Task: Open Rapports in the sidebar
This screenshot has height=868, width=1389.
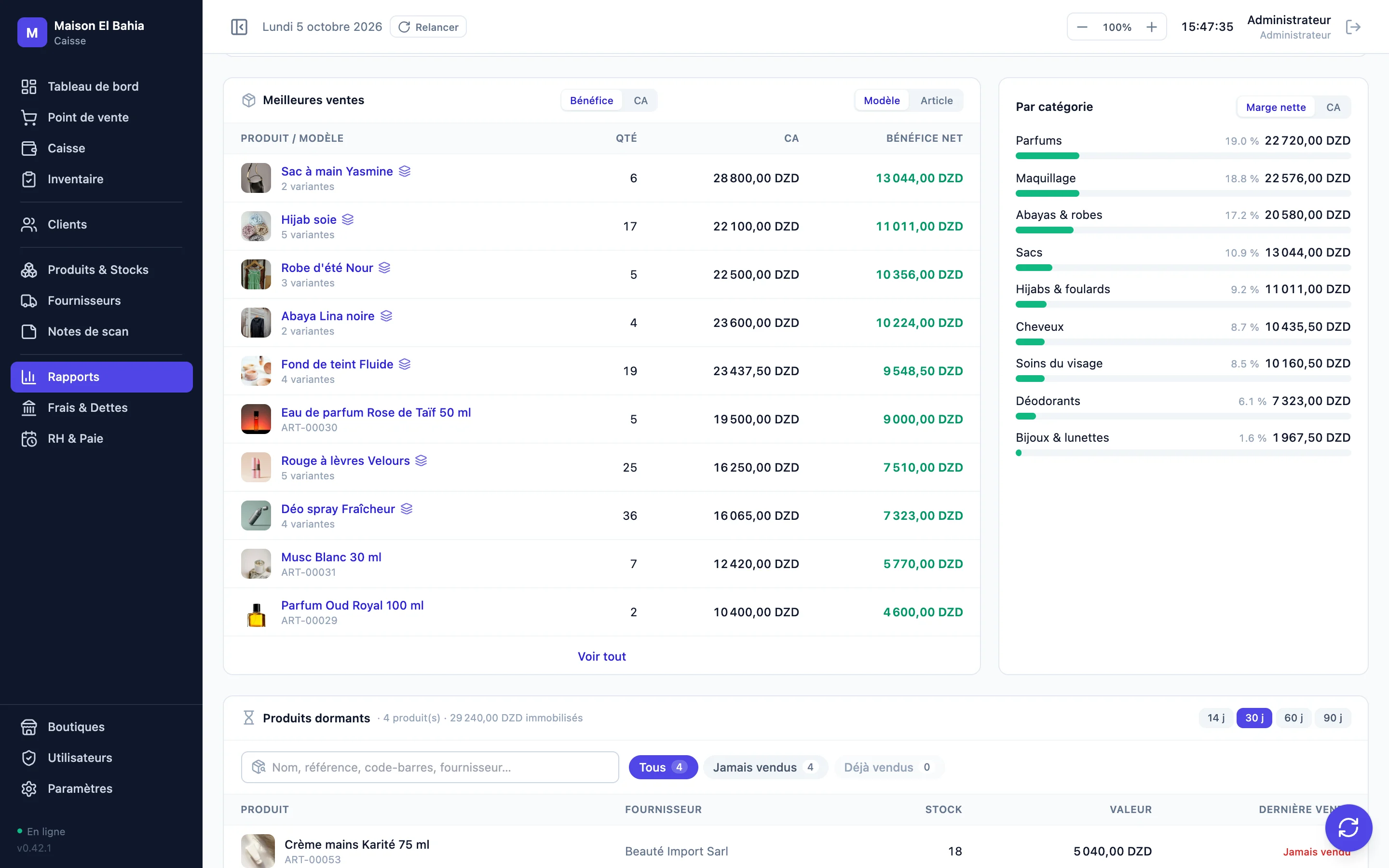Action: tap(102, 377)
